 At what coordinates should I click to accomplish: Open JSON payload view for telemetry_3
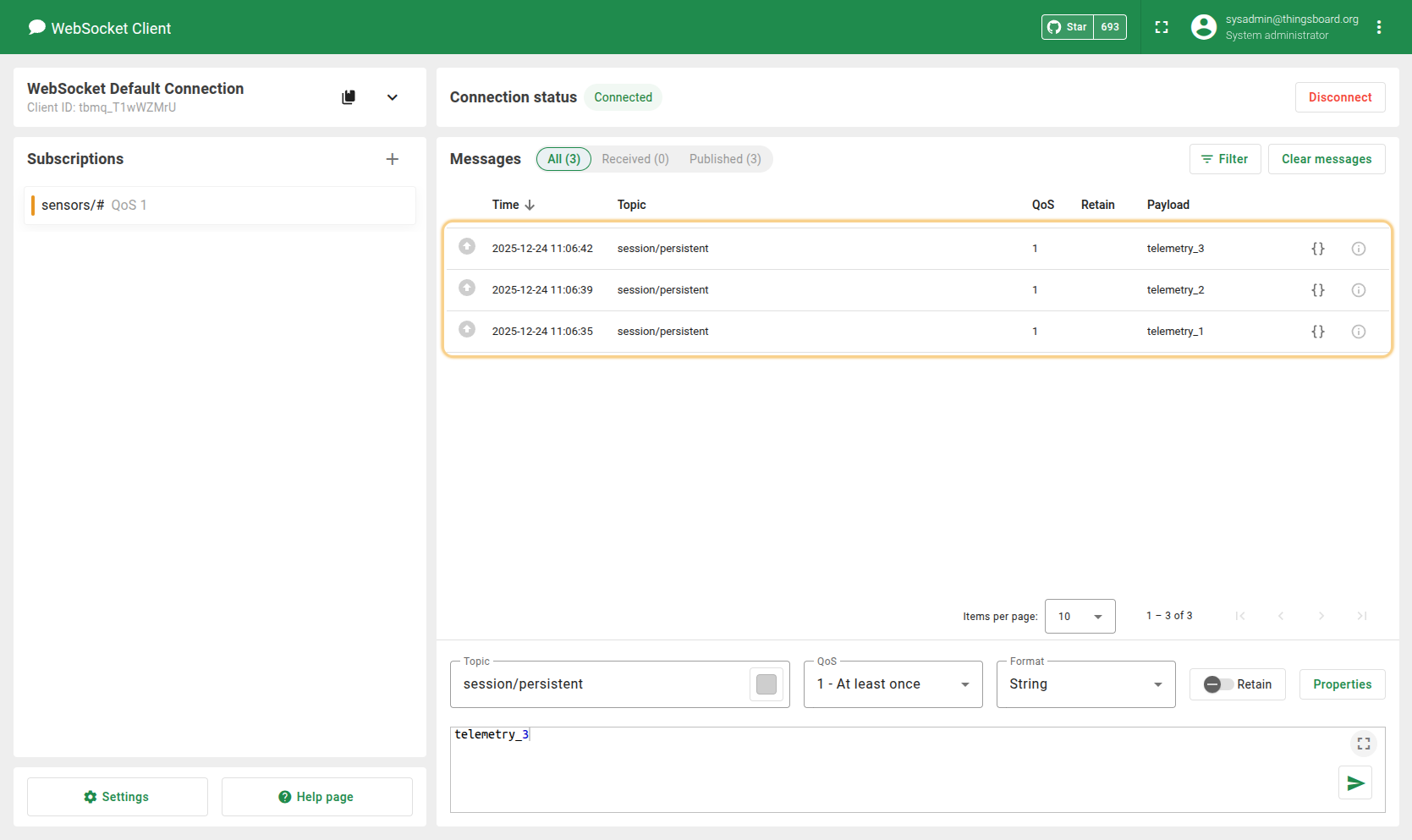click(x=1317, y=249)
